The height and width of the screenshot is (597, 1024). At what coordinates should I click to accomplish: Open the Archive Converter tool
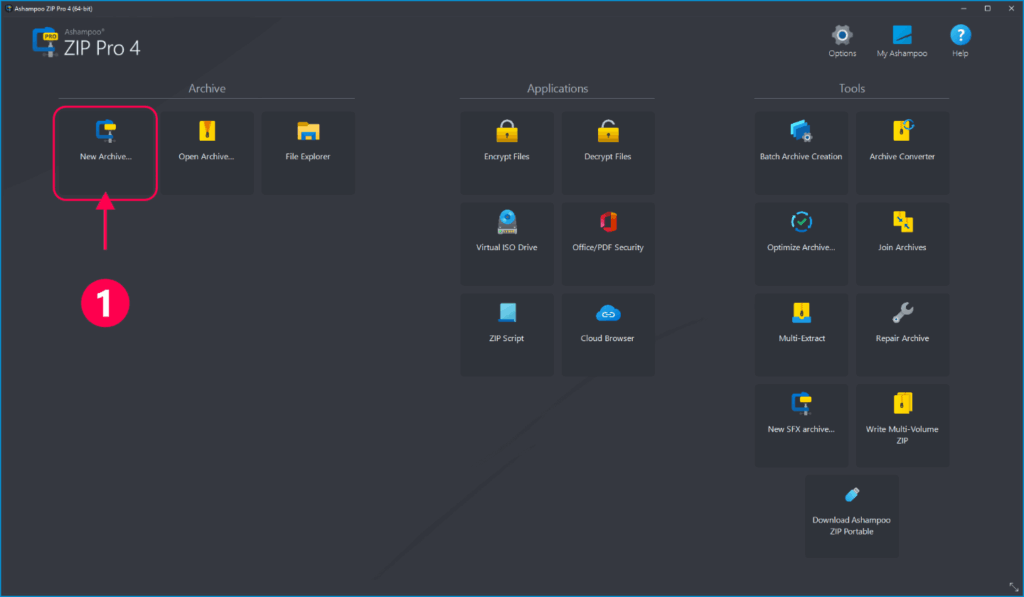click(x=903, y=153)
